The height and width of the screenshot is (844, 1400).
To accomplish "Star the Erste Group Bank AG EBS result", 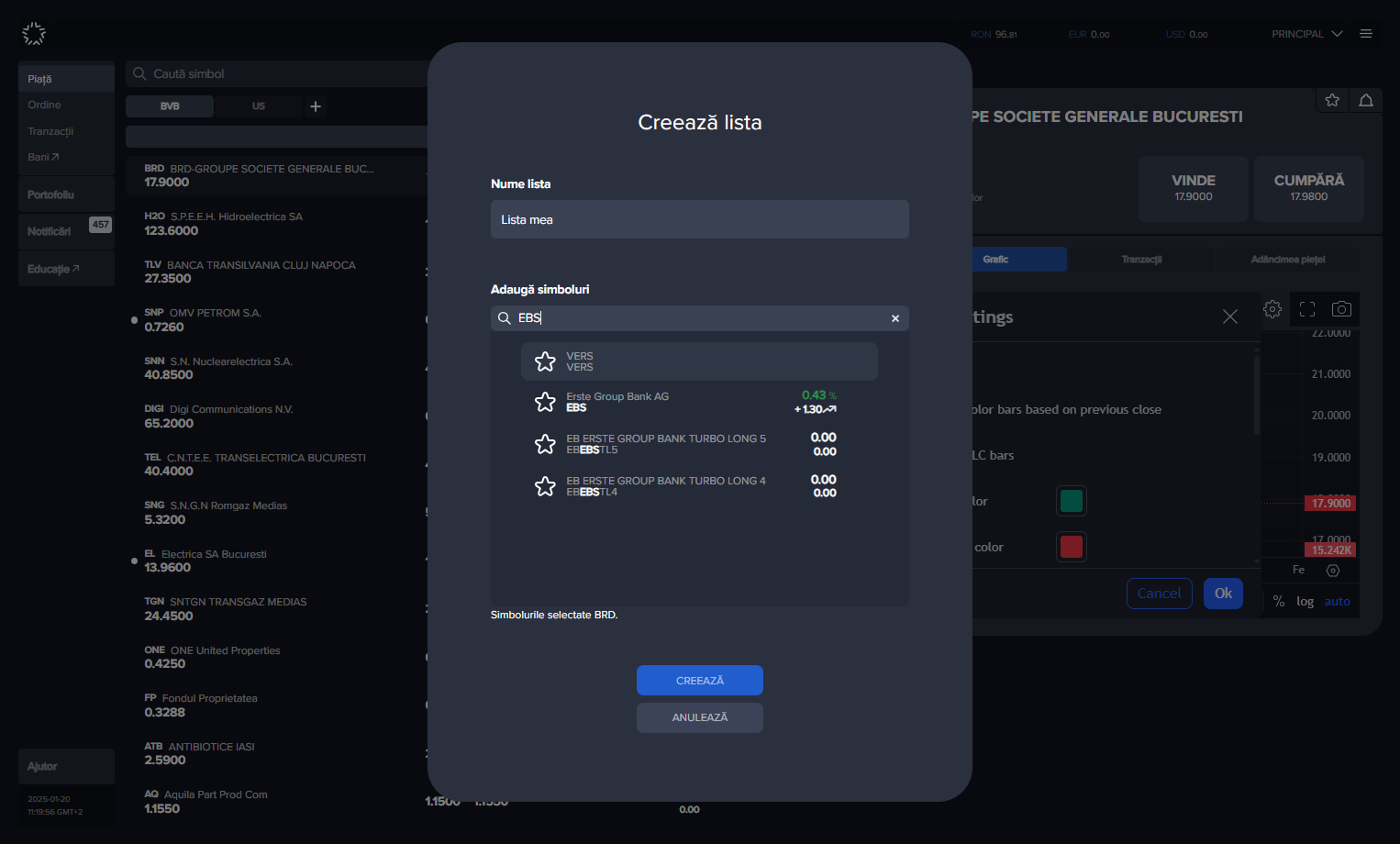I will click(x=545, y=402).
